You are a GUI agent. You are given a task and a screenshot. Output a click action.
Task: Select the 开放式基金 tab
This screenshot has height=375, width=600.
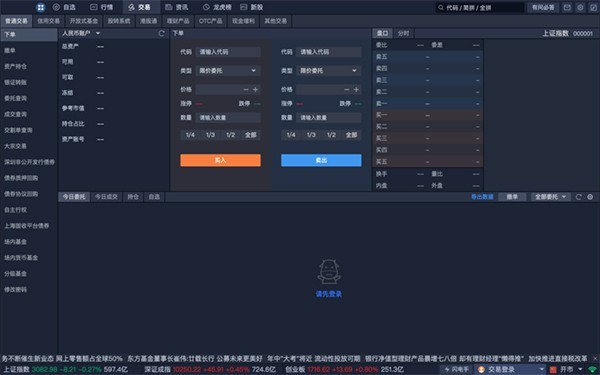84,21
